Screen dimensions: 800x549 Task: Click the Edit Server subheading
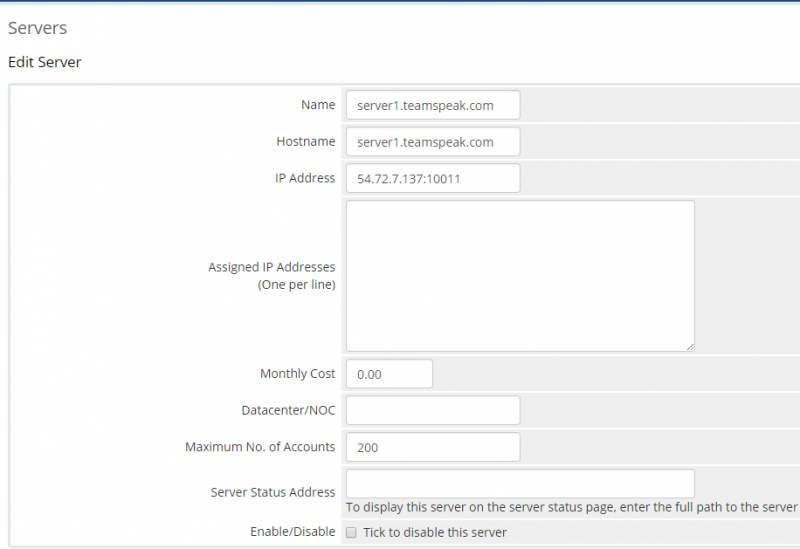pyautogui.click(x=44, y=62)
